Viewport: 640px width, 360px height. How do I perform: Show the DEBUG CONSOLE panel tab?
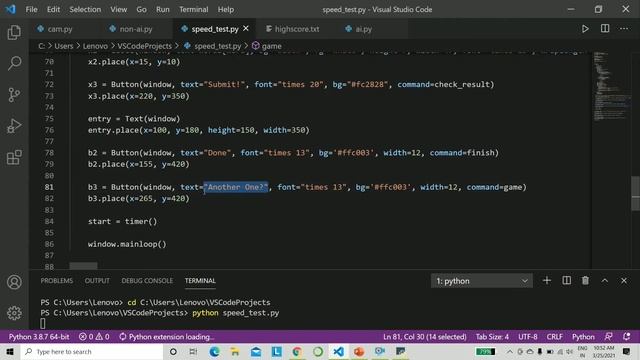pos(147,281)
